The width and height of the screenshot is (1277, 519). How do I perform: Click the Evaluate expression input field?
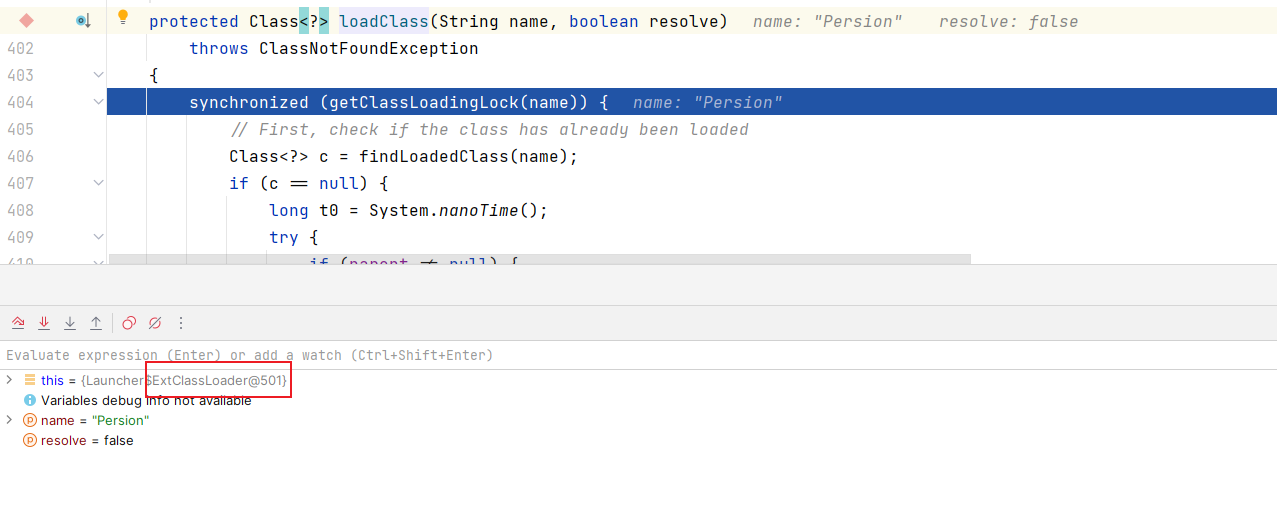click(638, 355)
